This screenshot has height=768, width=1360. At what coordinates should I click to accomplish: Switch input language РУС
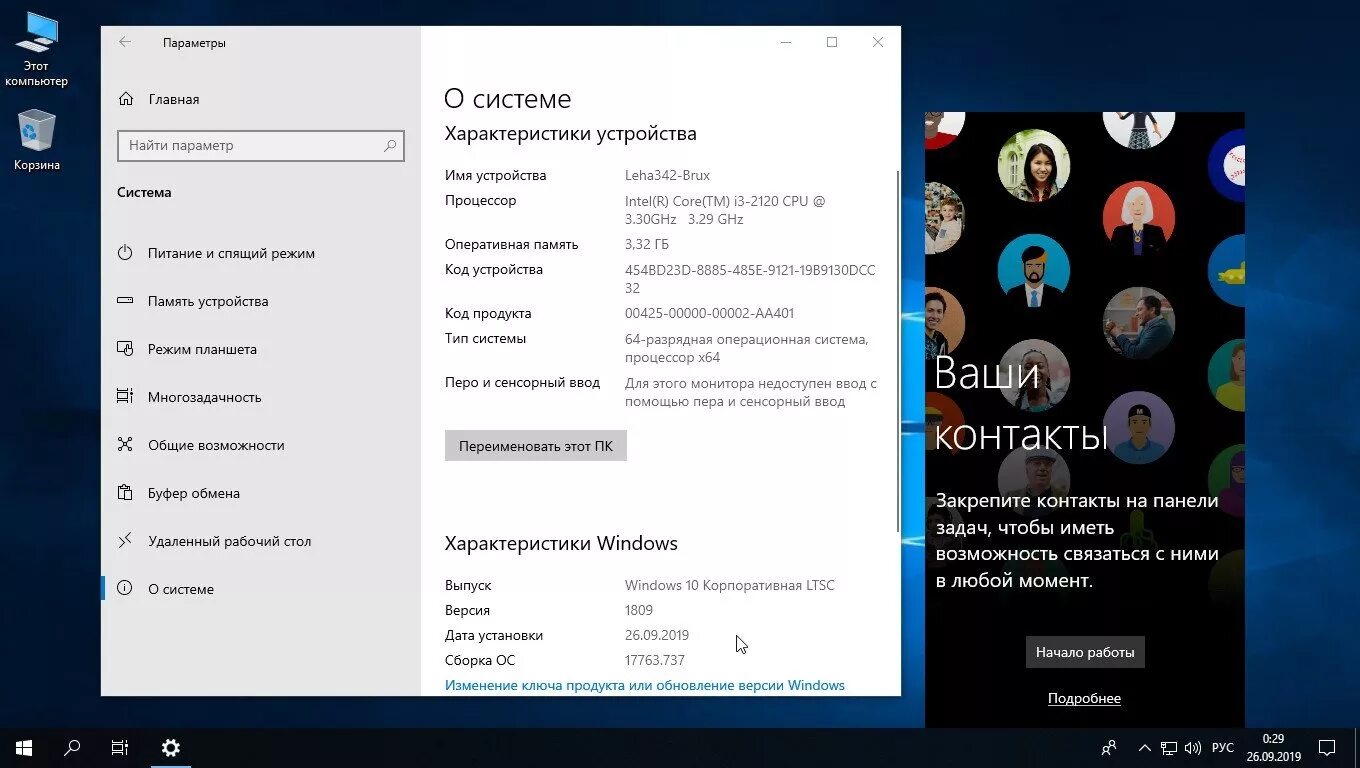click(x=1222, y=748)
